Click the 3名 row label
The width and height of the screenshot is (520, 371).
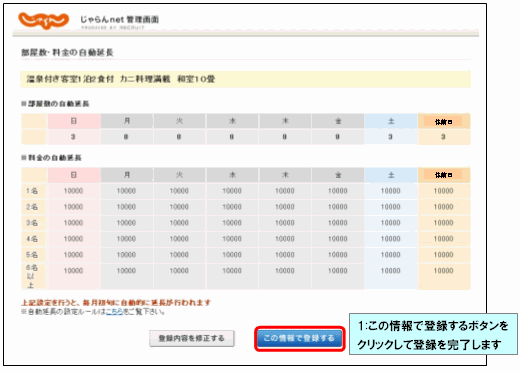(32, 223)
